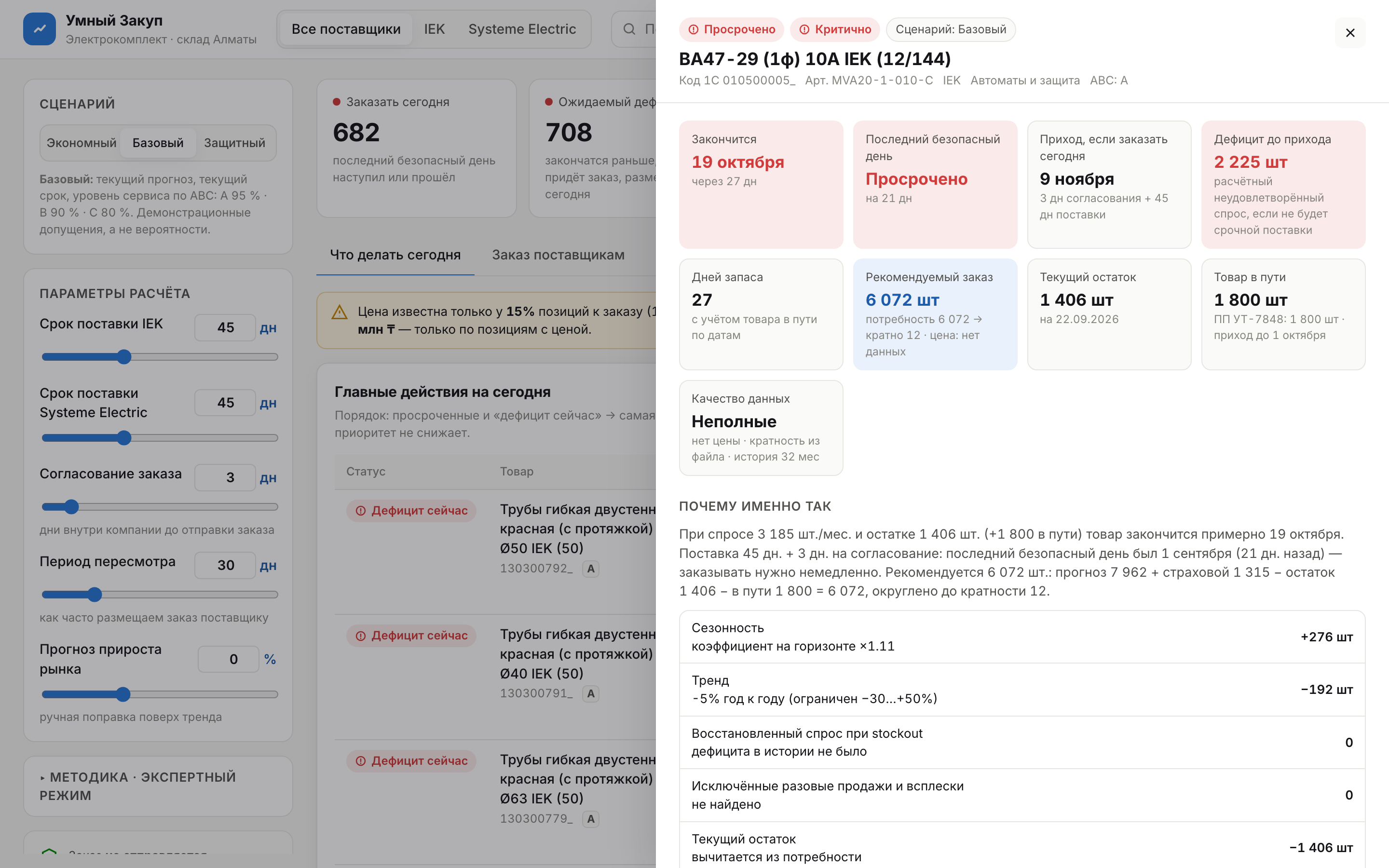The image size is (1389, 868).
Task: Click the Просрочено status badge
Action: (x=732, y=29)
